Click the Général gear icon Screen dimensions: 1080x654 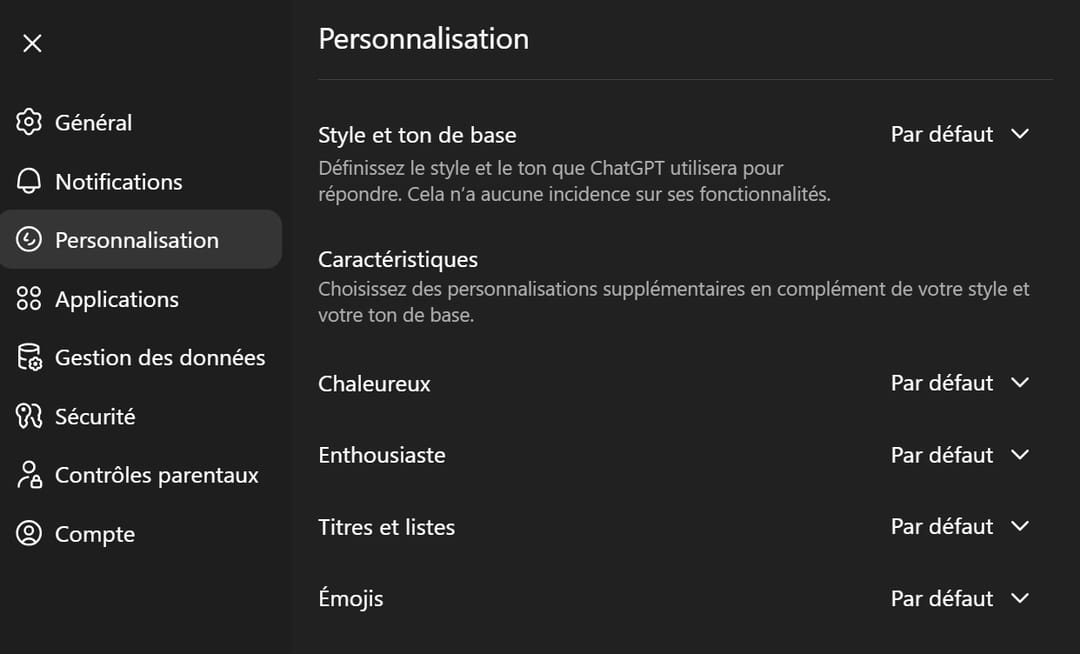29,122
